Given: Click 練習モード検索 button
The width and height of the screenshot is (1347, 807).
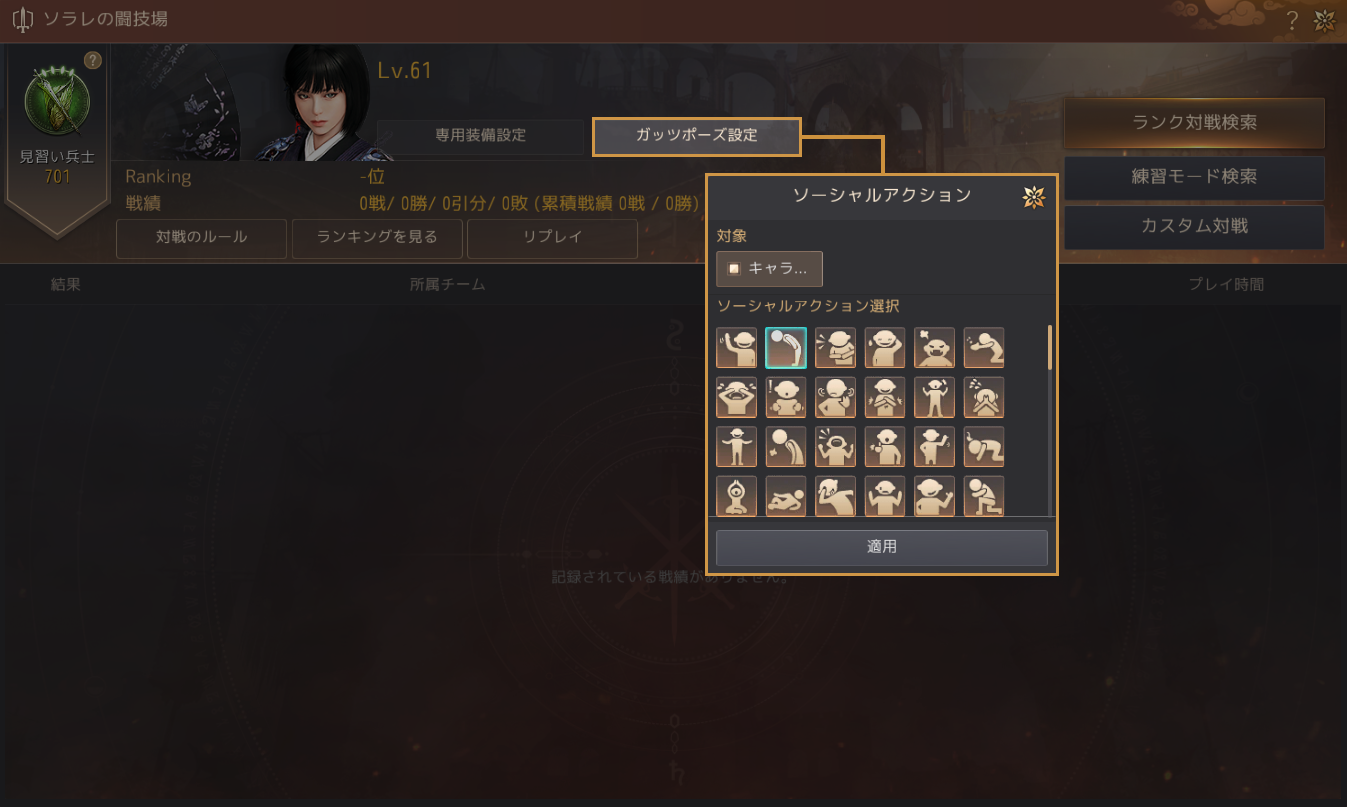Looking at the screenshot, I should click(1194, 177).
